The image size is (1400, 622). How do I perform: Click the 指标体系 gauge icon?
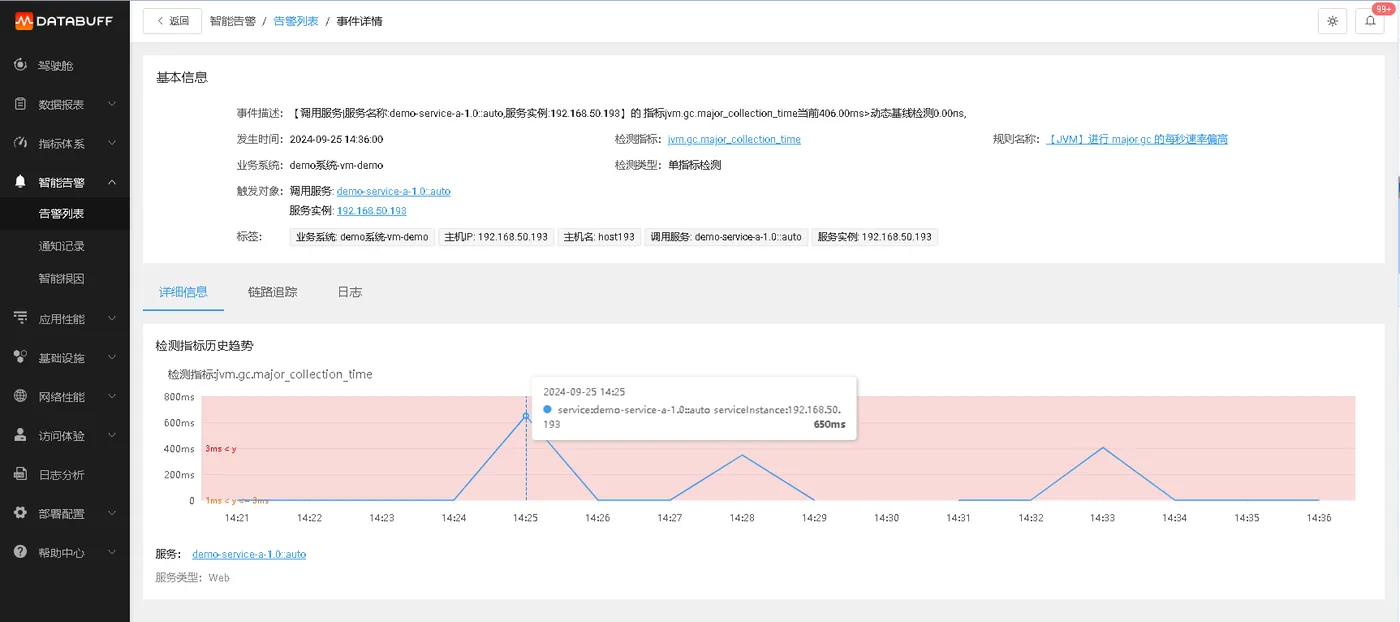[20, 143]
